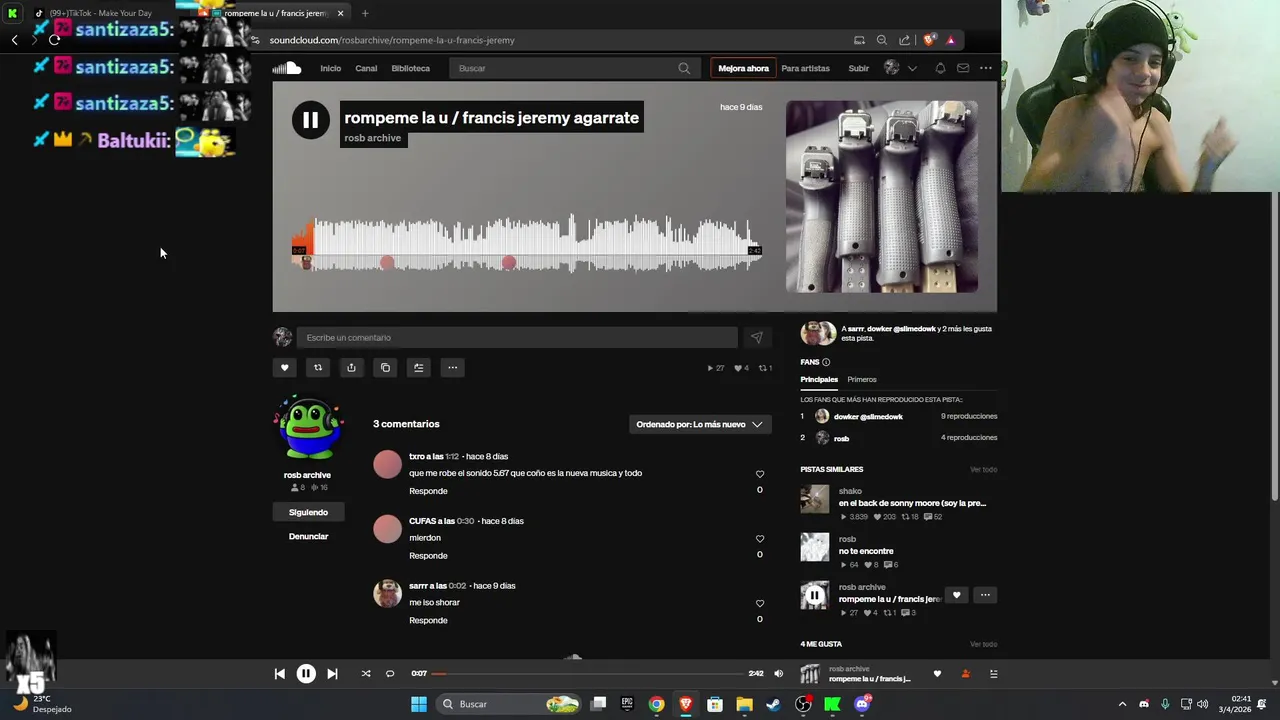
Task: Open the shako similar track thumbnail
Action: (x=815, y=499)
